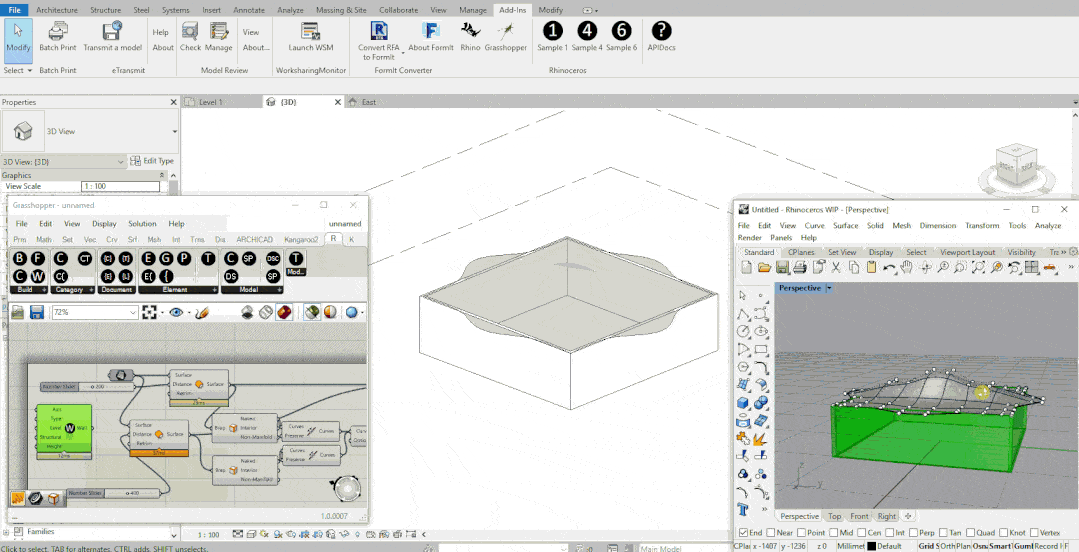Open the 3D View: {3D} instance dropdown
This screenshot has width=1079, height=552.
[x=121, y=162]
